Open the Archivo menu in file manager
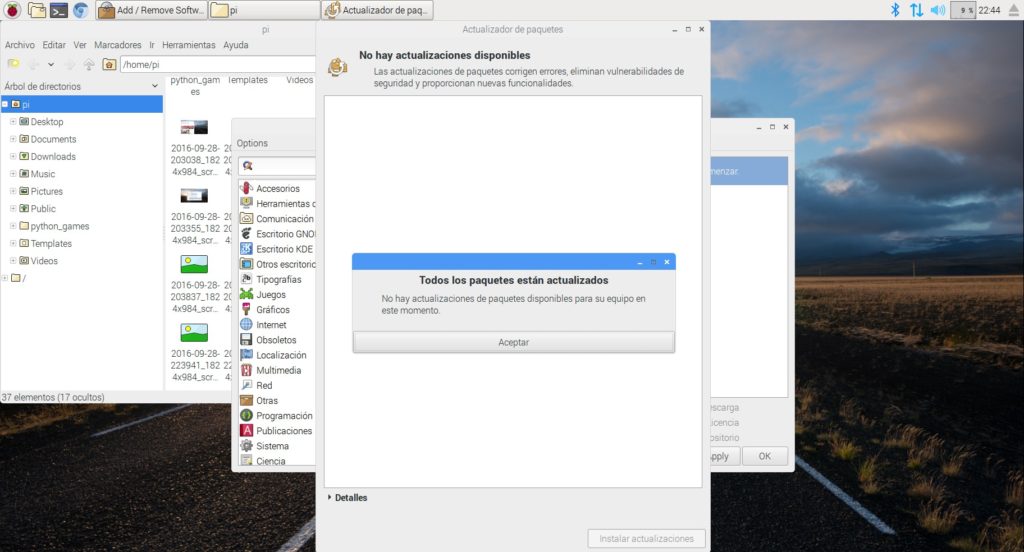This screenshot has width=1024, height=552. point(20,45)
